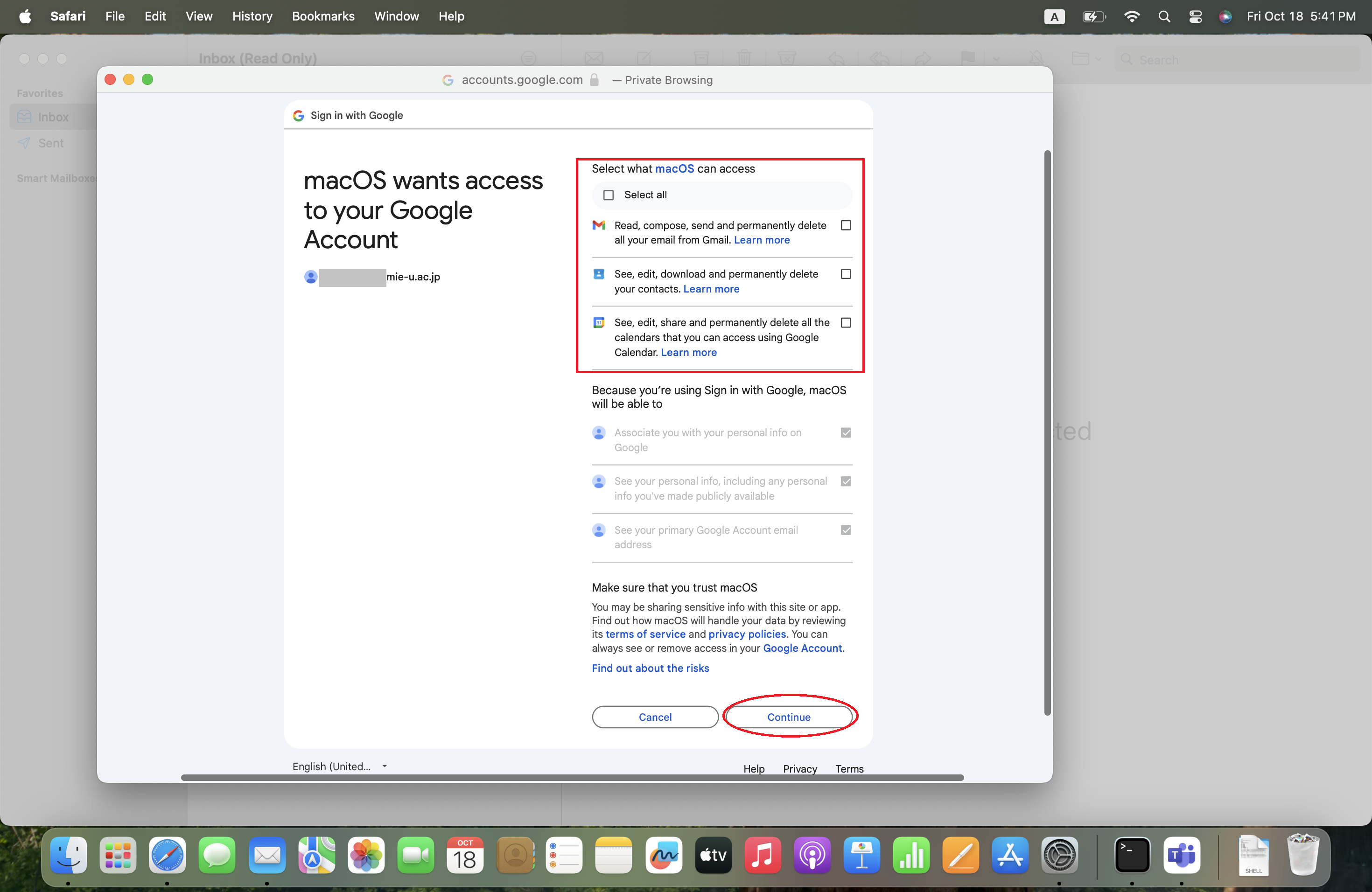This screenshot has width=1372, height=892.
Task: Open Freeform from the Dock
Action: [664, 855]
